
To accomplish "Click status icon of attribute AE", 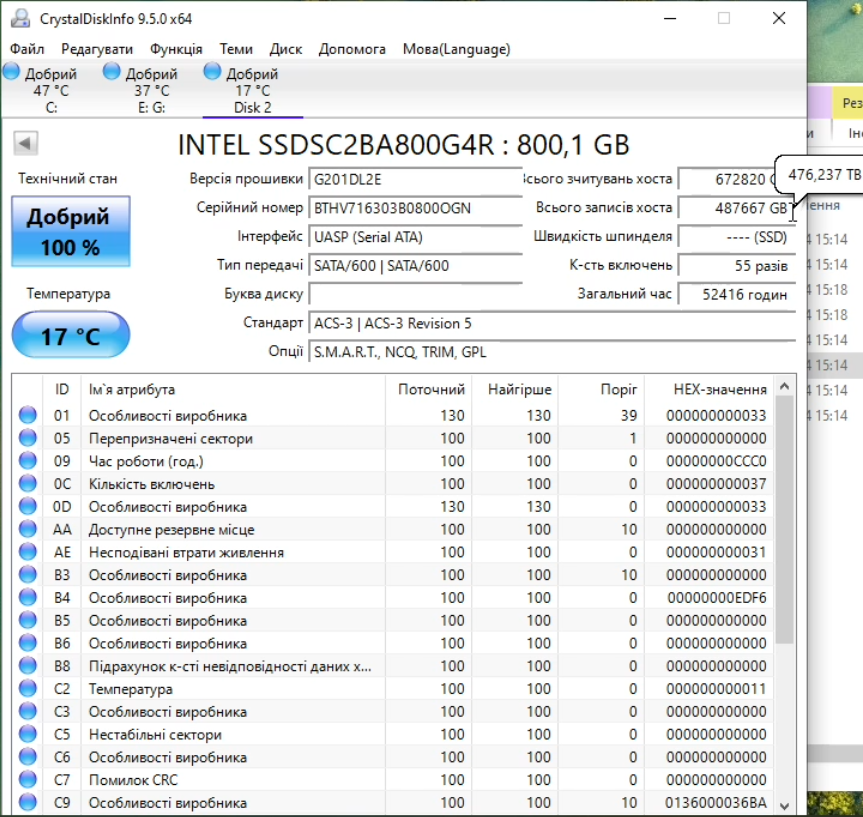I will tap(28, 552).
